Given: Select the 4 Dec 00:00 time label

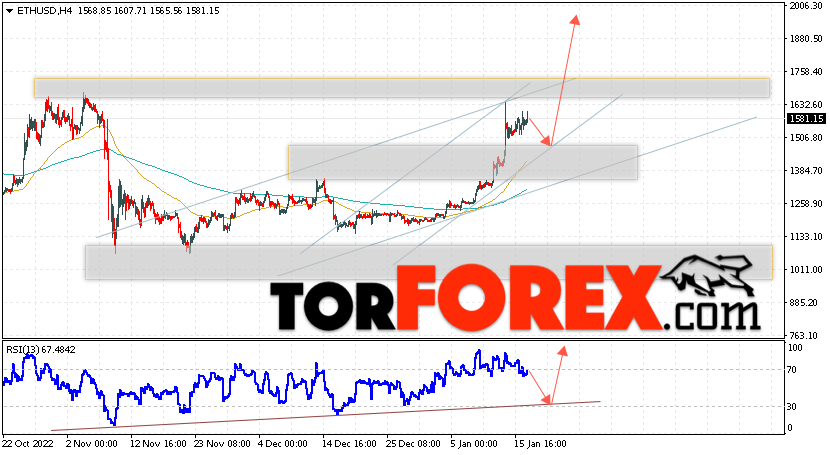Looking at the screenshot, I should (x=282, y=443).
